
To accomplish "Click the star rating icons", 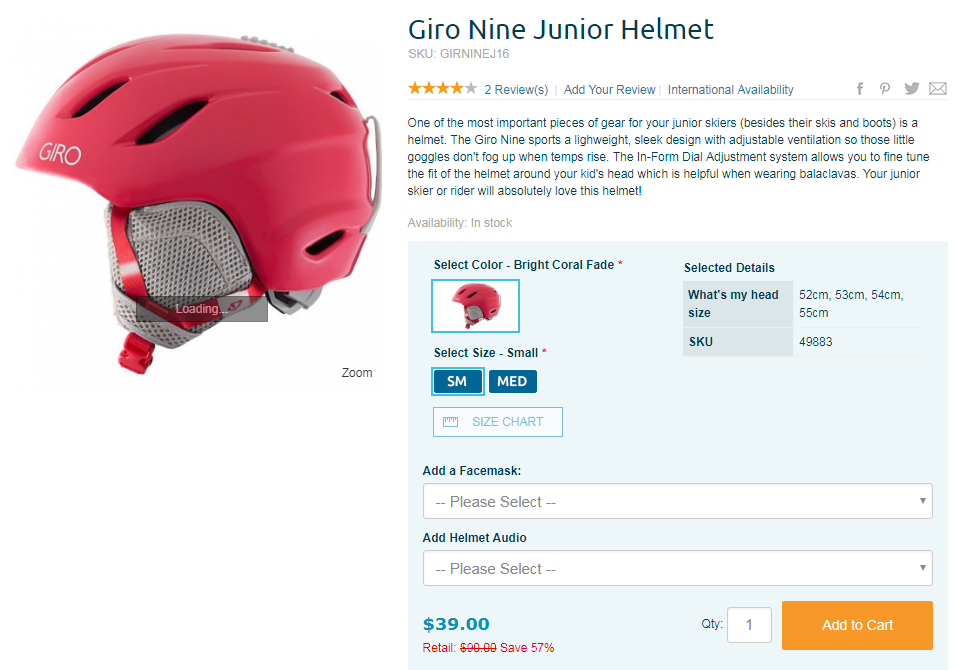I will (x=442, y=89).
